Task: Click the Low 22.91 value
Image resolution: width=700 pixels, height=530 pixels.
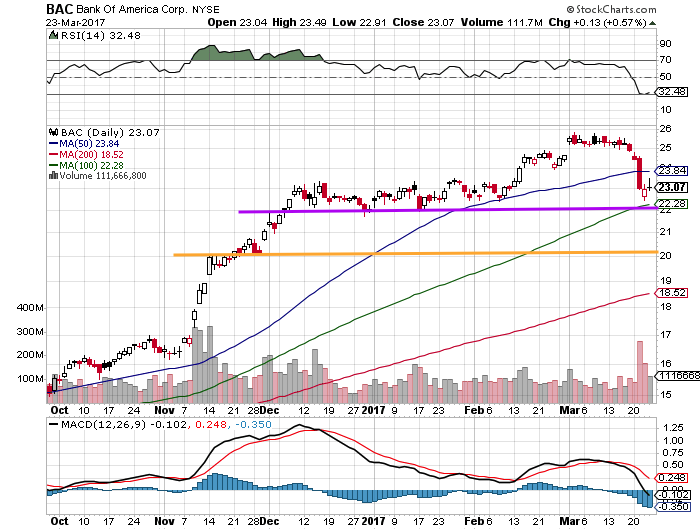Action: pos(359,22)
